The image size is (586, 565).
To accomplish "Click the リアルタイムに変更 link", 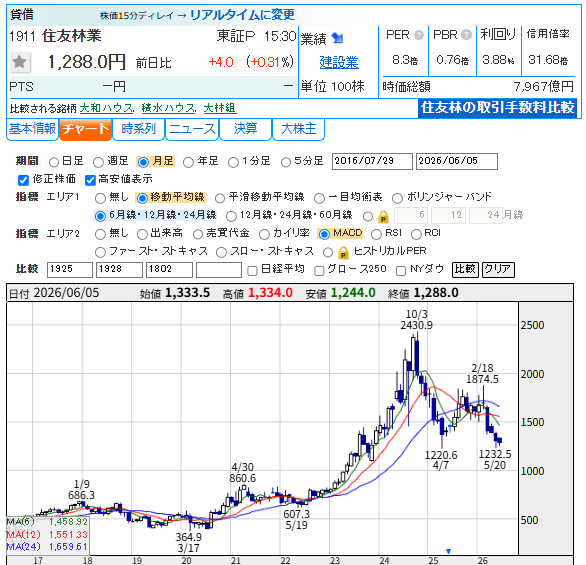I will coord(242,15).
